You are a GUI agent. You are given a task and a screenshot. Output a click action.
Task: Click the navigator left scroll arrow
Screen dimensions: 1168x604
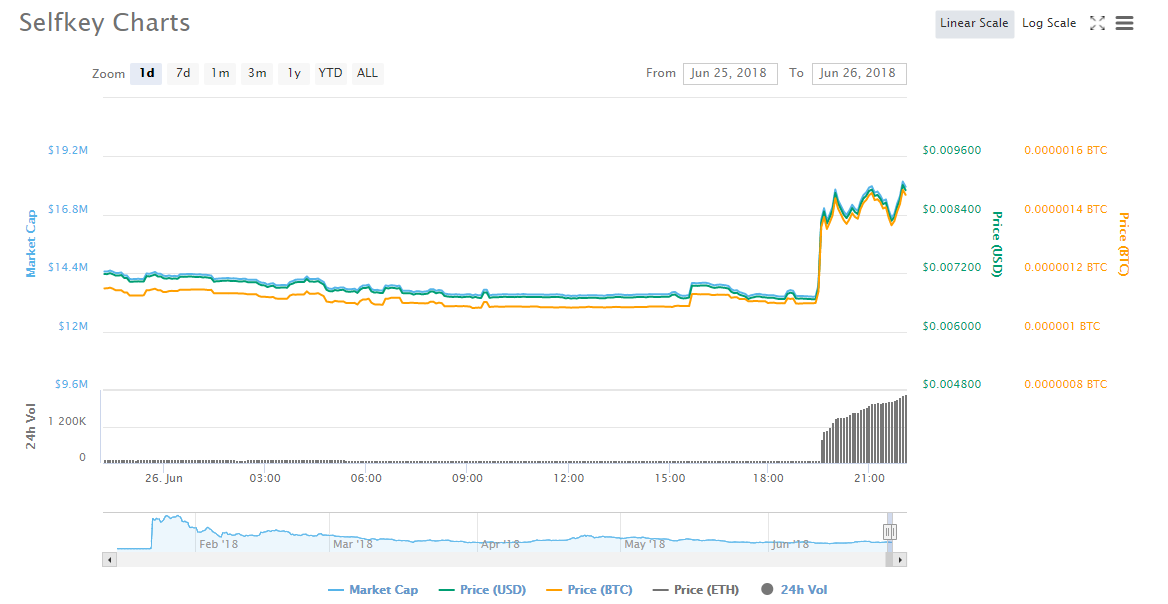click(x=110, y=559)
